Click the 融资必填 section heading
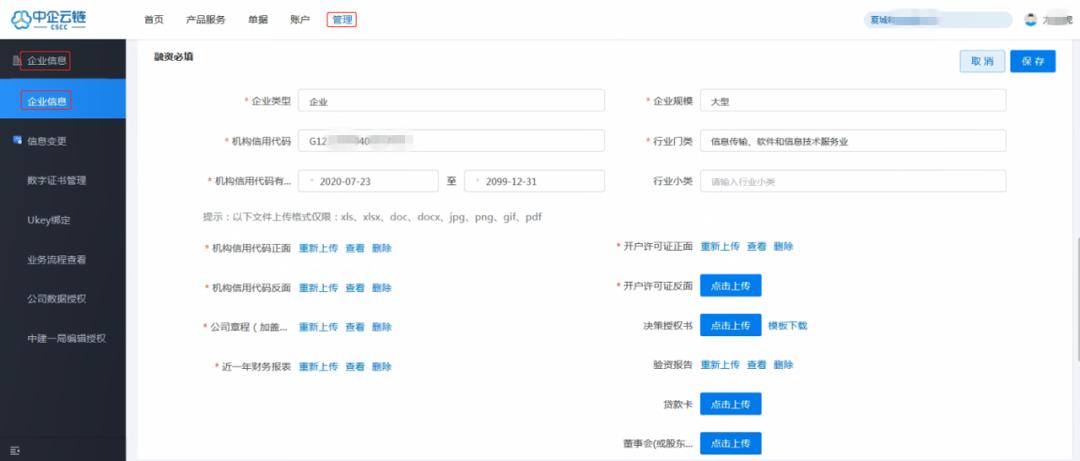 tap(174, 57)
